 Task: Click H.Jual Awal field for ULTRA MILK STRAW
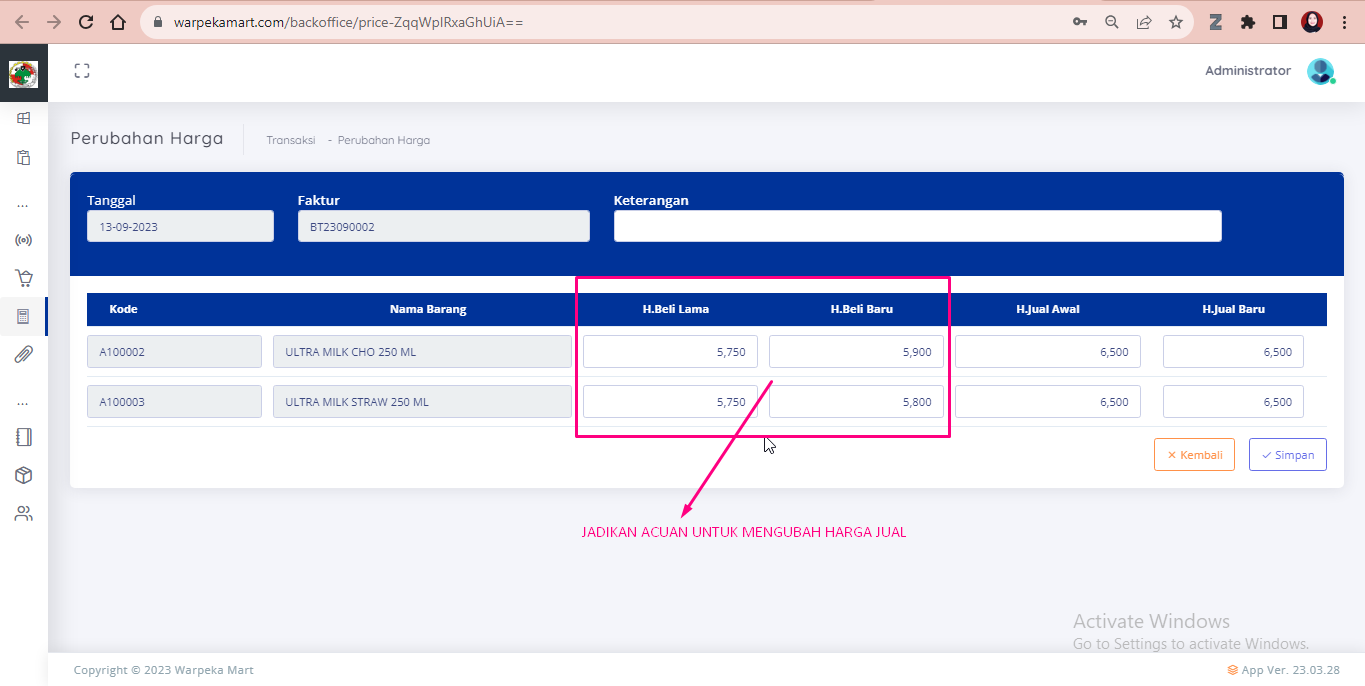[x=1048, y=402]
